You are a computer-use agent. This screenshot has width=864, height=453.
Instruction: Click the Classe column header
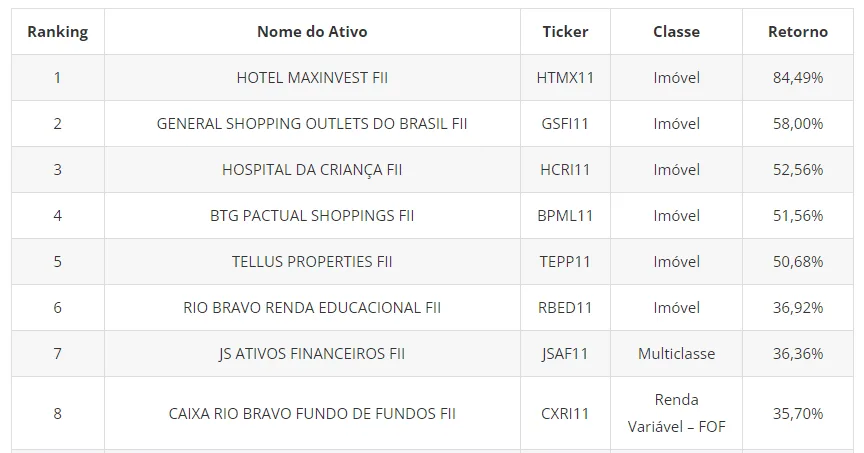coord(677,32)
